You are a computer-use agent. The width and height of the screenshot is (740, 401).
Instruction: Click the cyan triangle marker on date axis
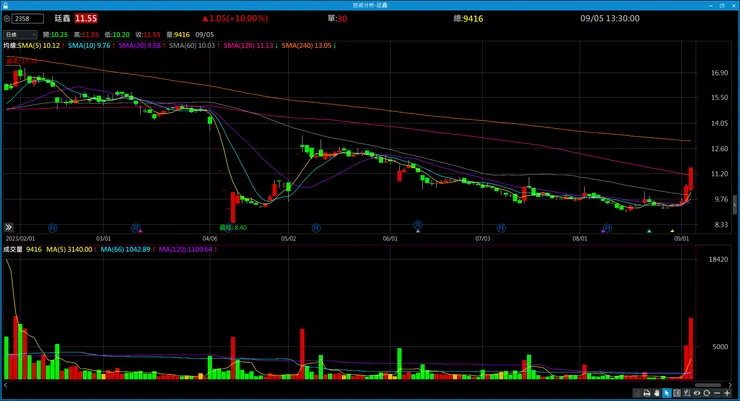pyautogui.click(x=649, y=231)
